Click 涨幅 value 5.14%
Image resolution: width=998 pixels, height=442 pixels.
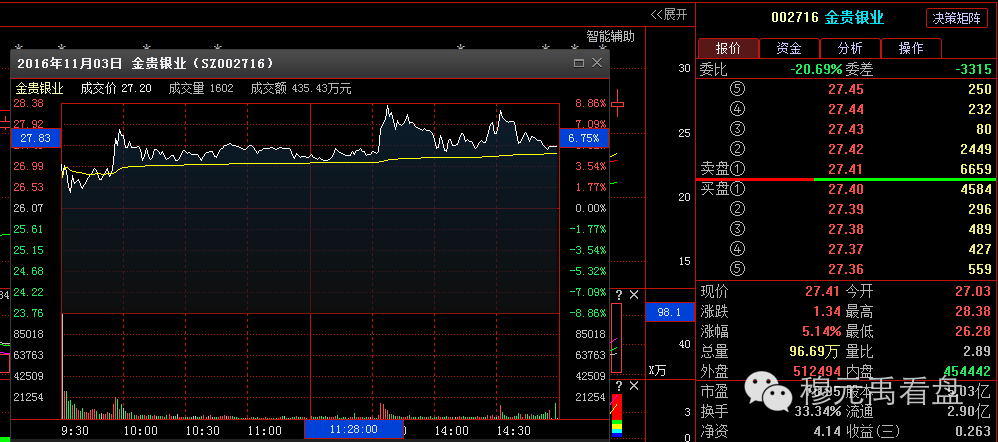click(x=824, y=331)
